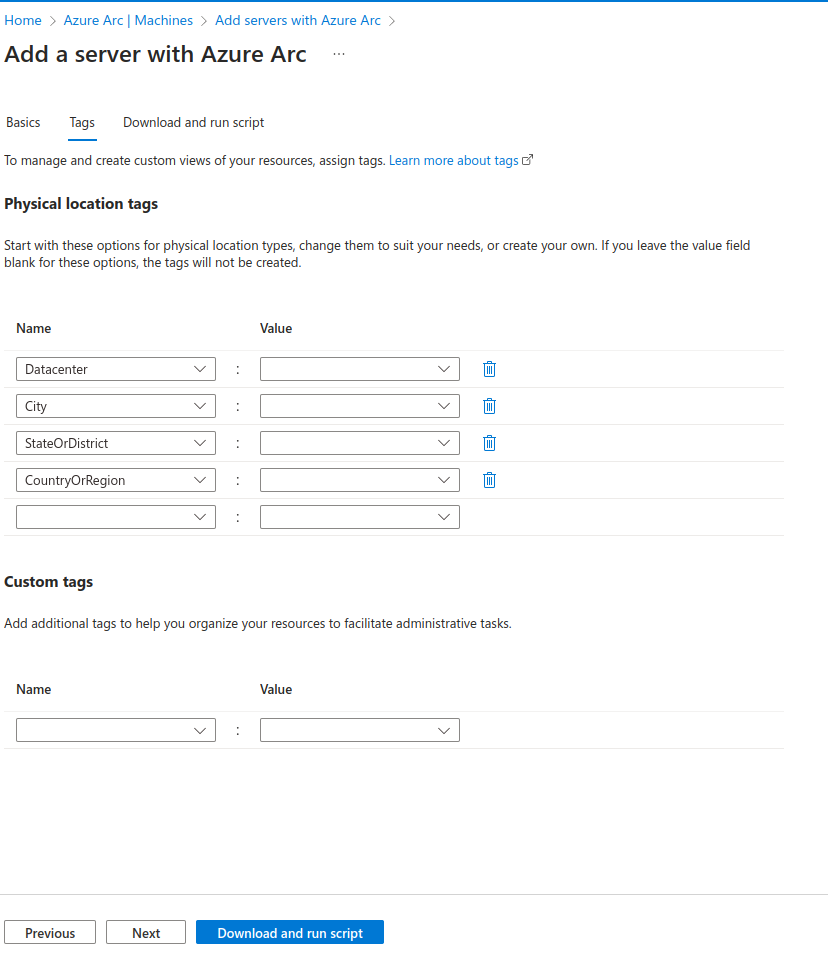The height and width of the screenshot is (958, 828).
Task: Delete the CountryOrRegion tag row
Action: pos(489,480)
